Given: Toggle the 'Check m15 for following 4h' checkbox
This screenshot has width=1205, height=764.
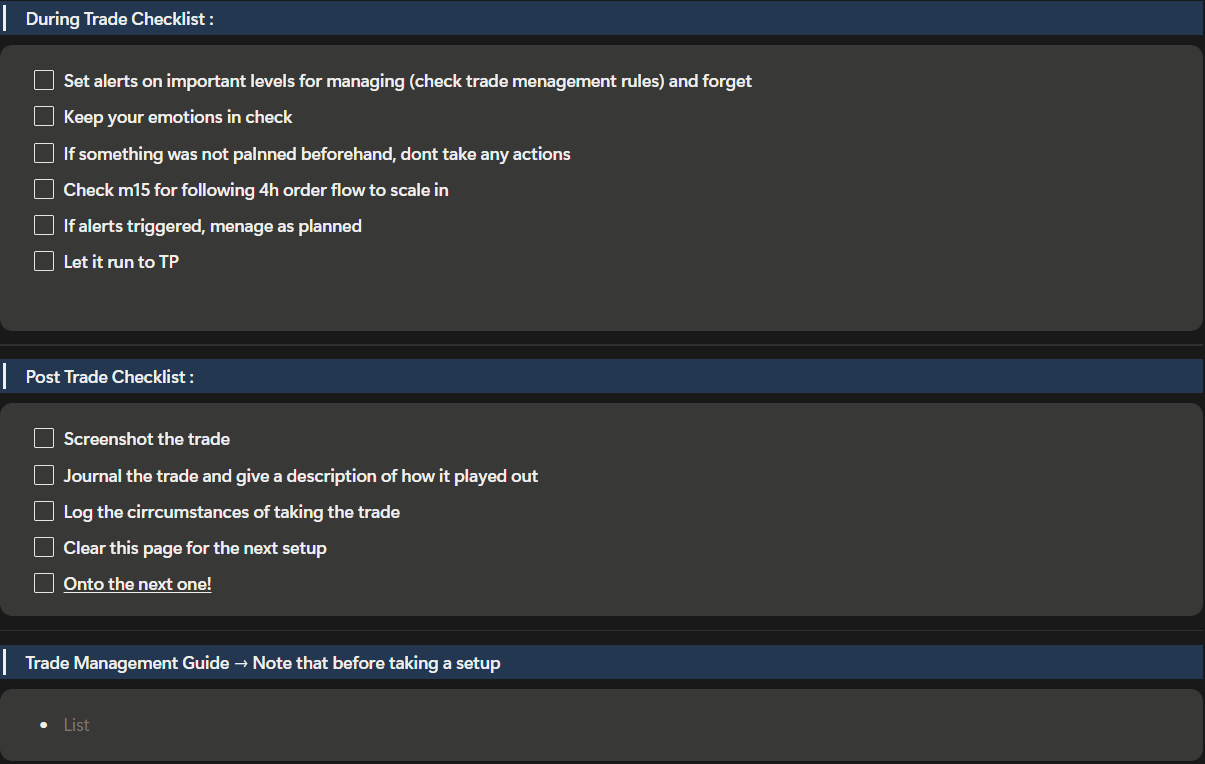Looking at the screenshot, I should pyautogui.click(x=44, y=189).
